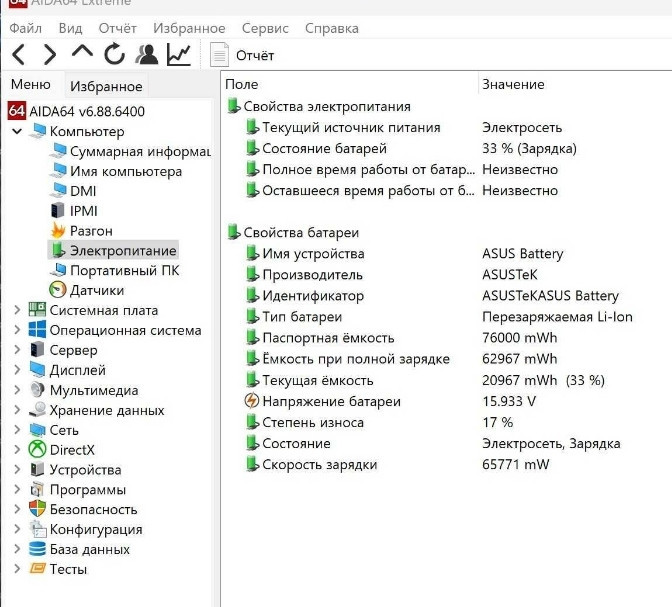
Task: Expand the Операционная система node
Action: pos(17,330)
